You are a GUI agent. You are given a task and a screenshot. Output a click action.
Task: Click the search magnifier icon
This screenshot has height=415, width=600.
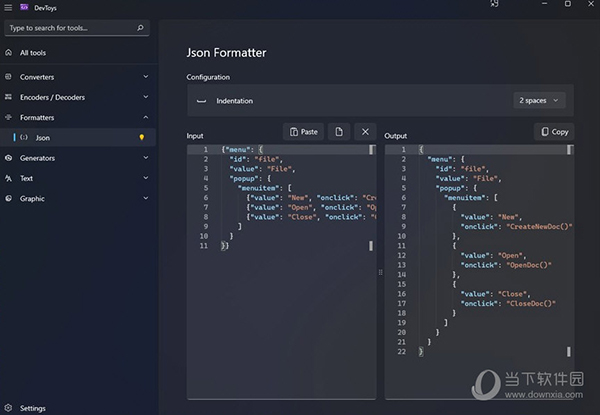140,28
